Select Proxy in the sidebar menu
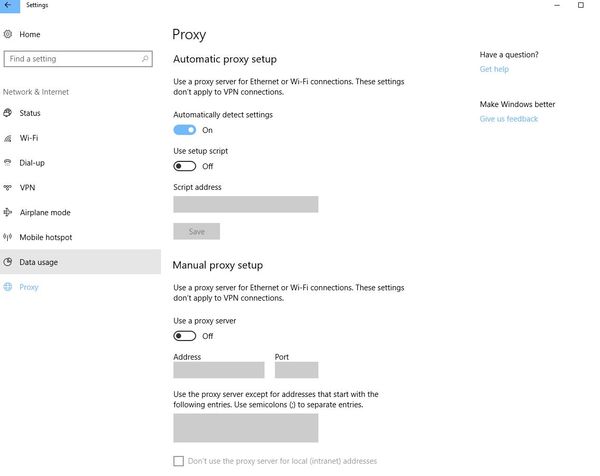 point(29,287)
